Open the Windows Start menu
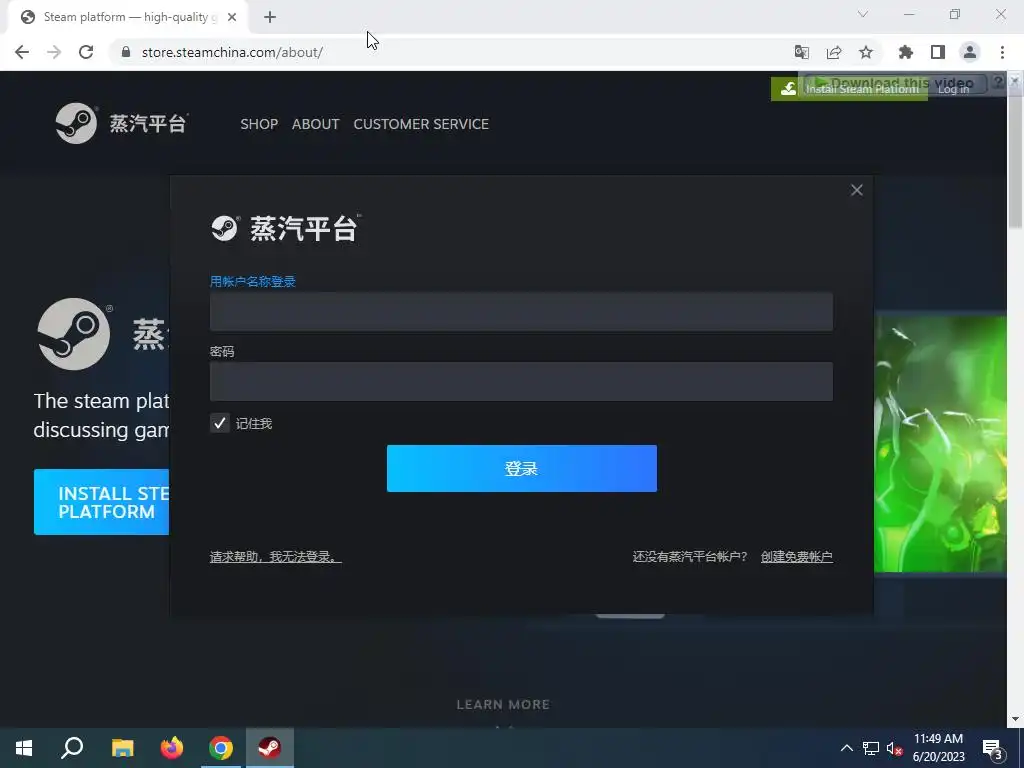Image resolution: width=1024 pixels, height=768 pixels. tap(24, 748)
